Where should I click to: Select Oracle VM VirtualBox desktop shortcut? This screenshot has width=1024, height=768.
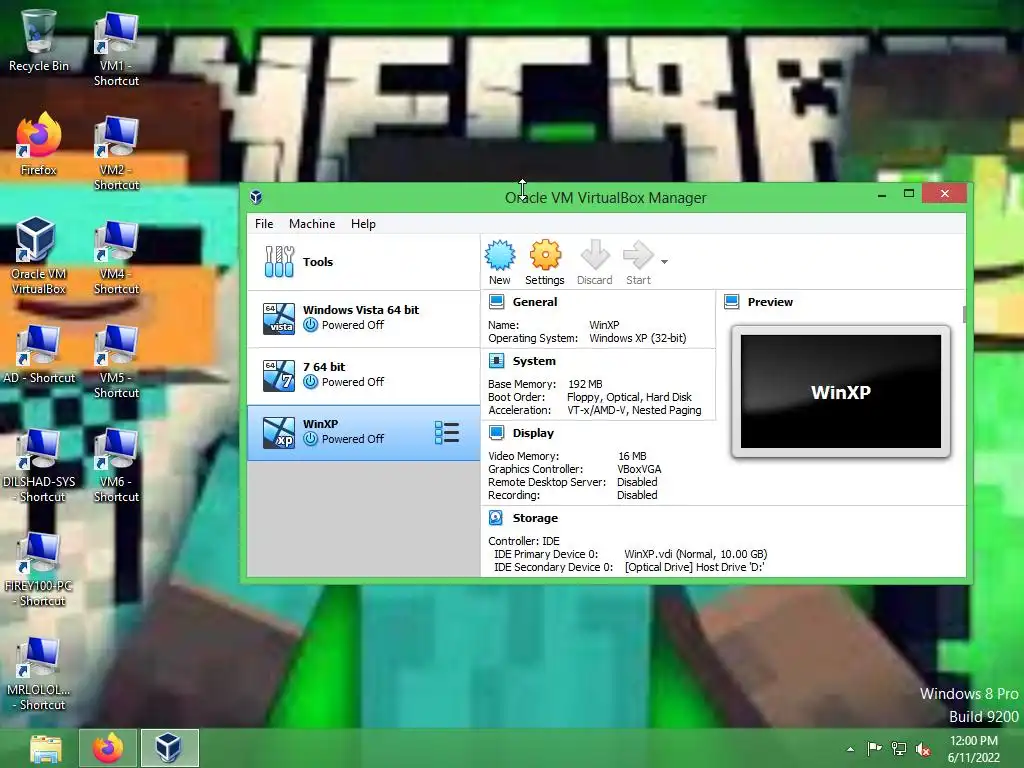[39, 255]
